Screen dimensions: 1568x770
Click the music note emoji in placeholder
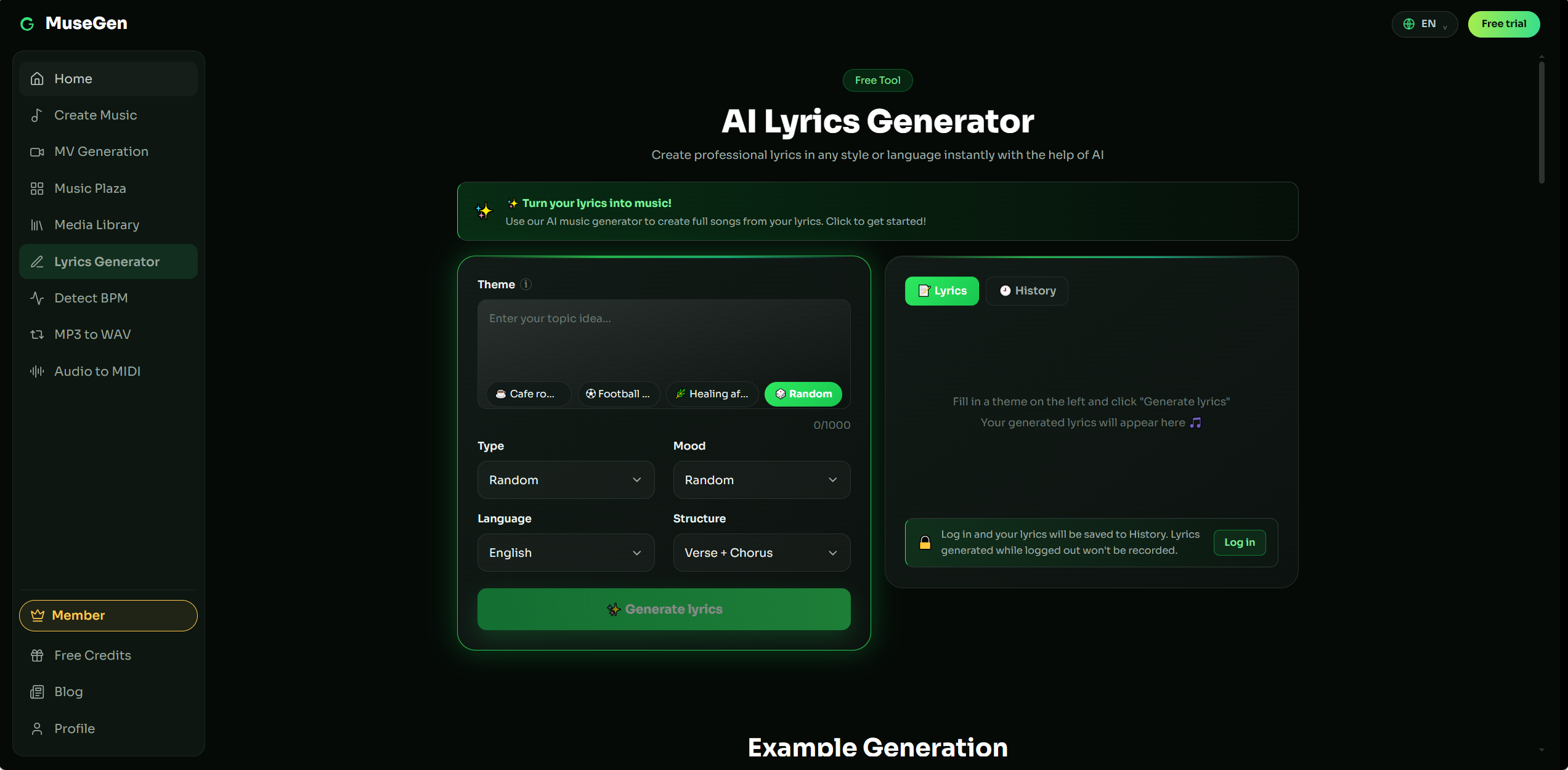click(1195, 423)
